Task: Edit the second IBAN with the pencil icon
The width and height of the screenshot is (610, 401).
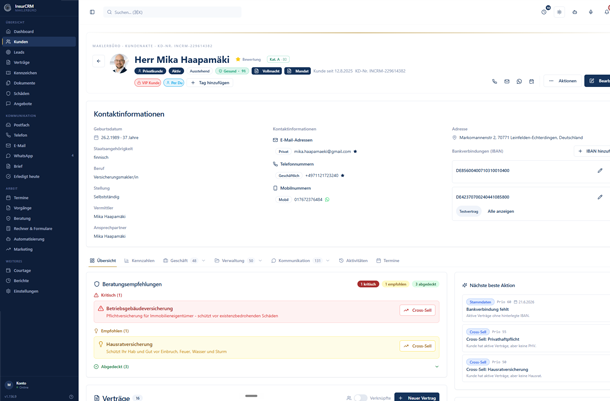Action: click(x=600, y=197)
